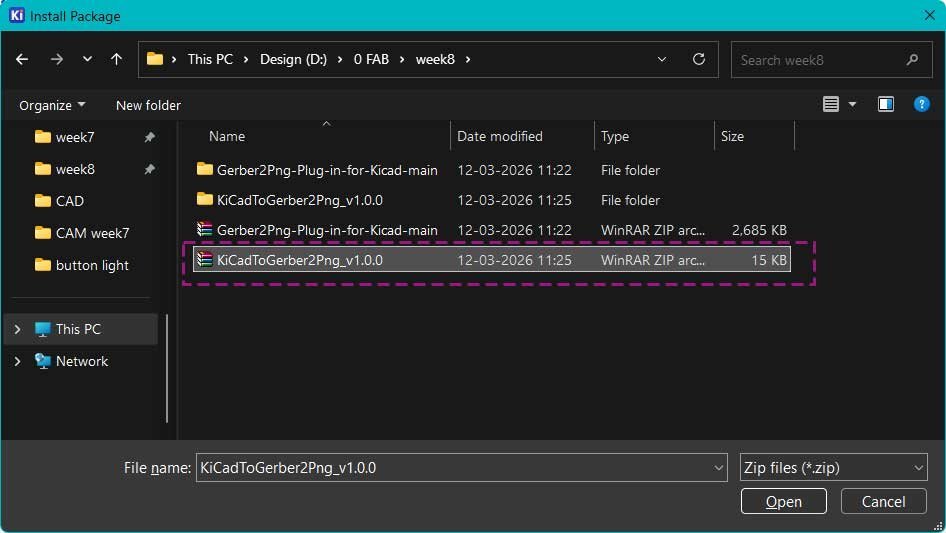The width and height of the screenshot is (946, 533).
Task: Open the Organize menu
Action: [x=52, y=105]
